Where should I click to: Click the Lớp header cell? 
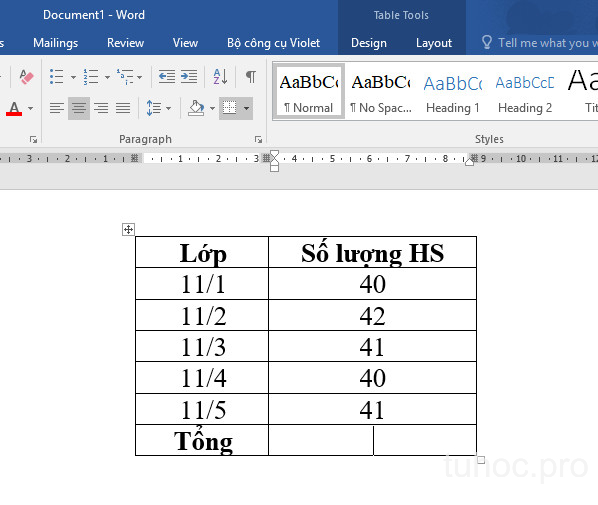point(202,252)
